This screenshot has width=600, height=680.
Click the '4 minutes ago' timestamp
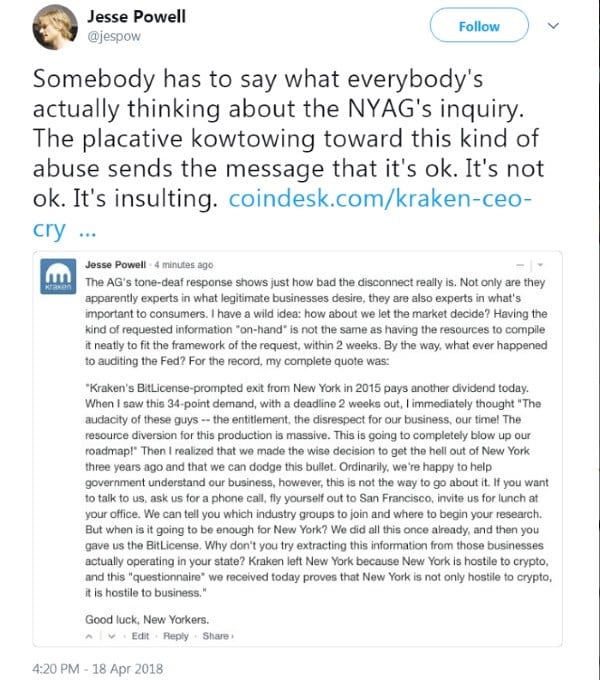184,265
